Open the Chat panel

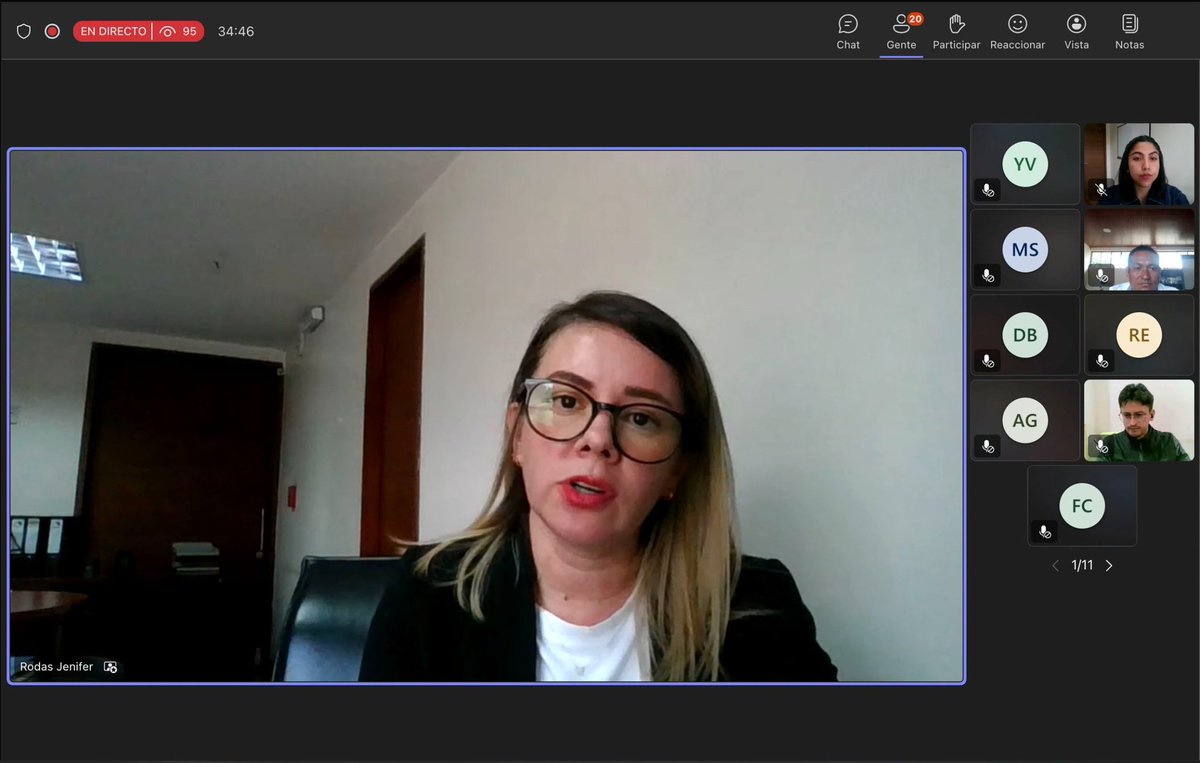(x=848, y=32)
